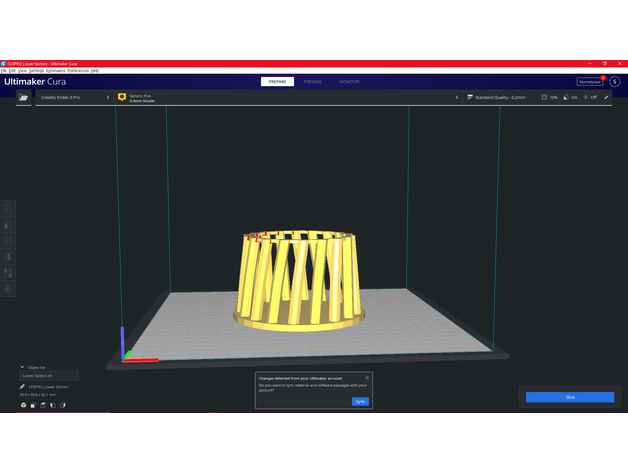Open the Per Model Settings tool
This screenshot has height=472, width=628.
pos(10,272)
